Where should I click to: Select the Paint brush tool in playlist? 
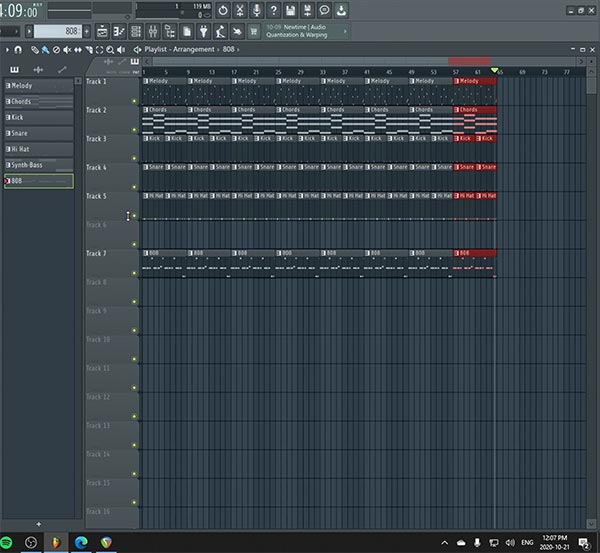(x=45, y=49)
